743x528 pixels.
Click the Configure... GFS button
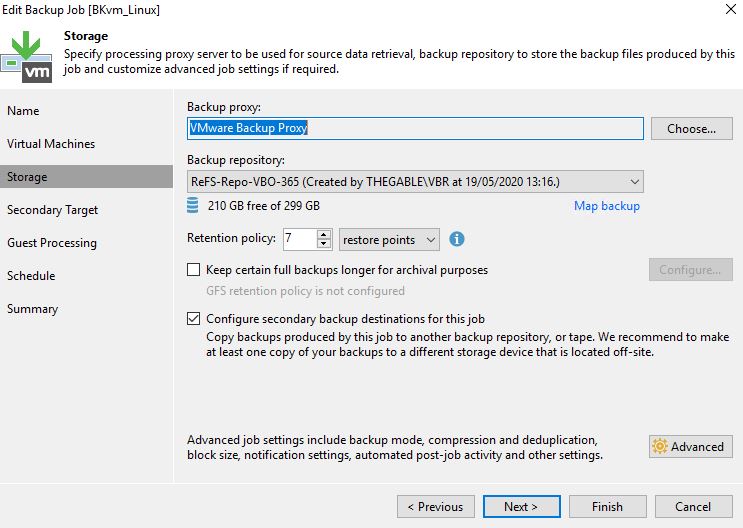690,270
